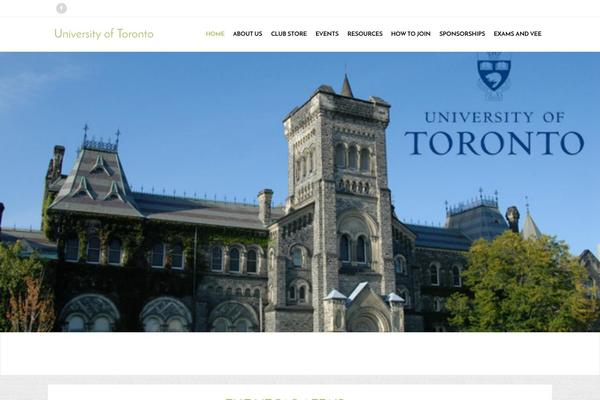The width and height of the screenshot is (600, 400).
Task: Open the About Us menu
Action: [x=247, y=34]
